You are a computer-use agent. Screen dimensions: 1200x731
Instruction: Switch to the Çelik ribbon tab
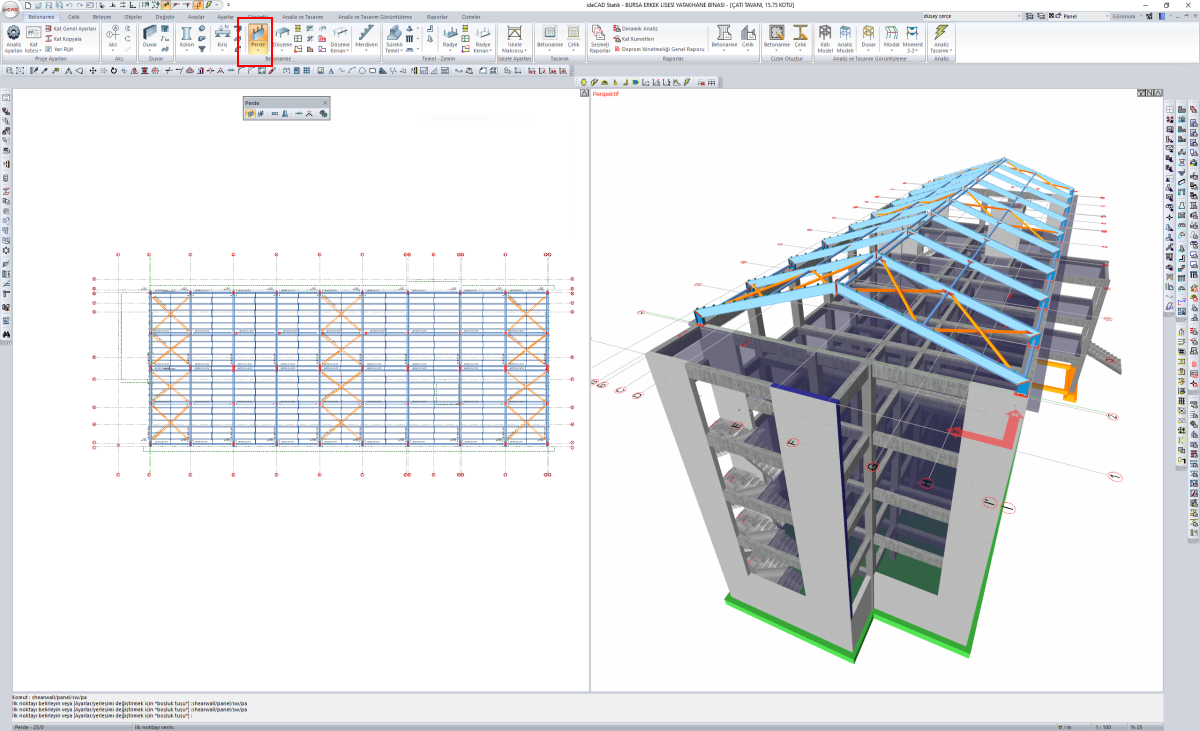(73, 17)
